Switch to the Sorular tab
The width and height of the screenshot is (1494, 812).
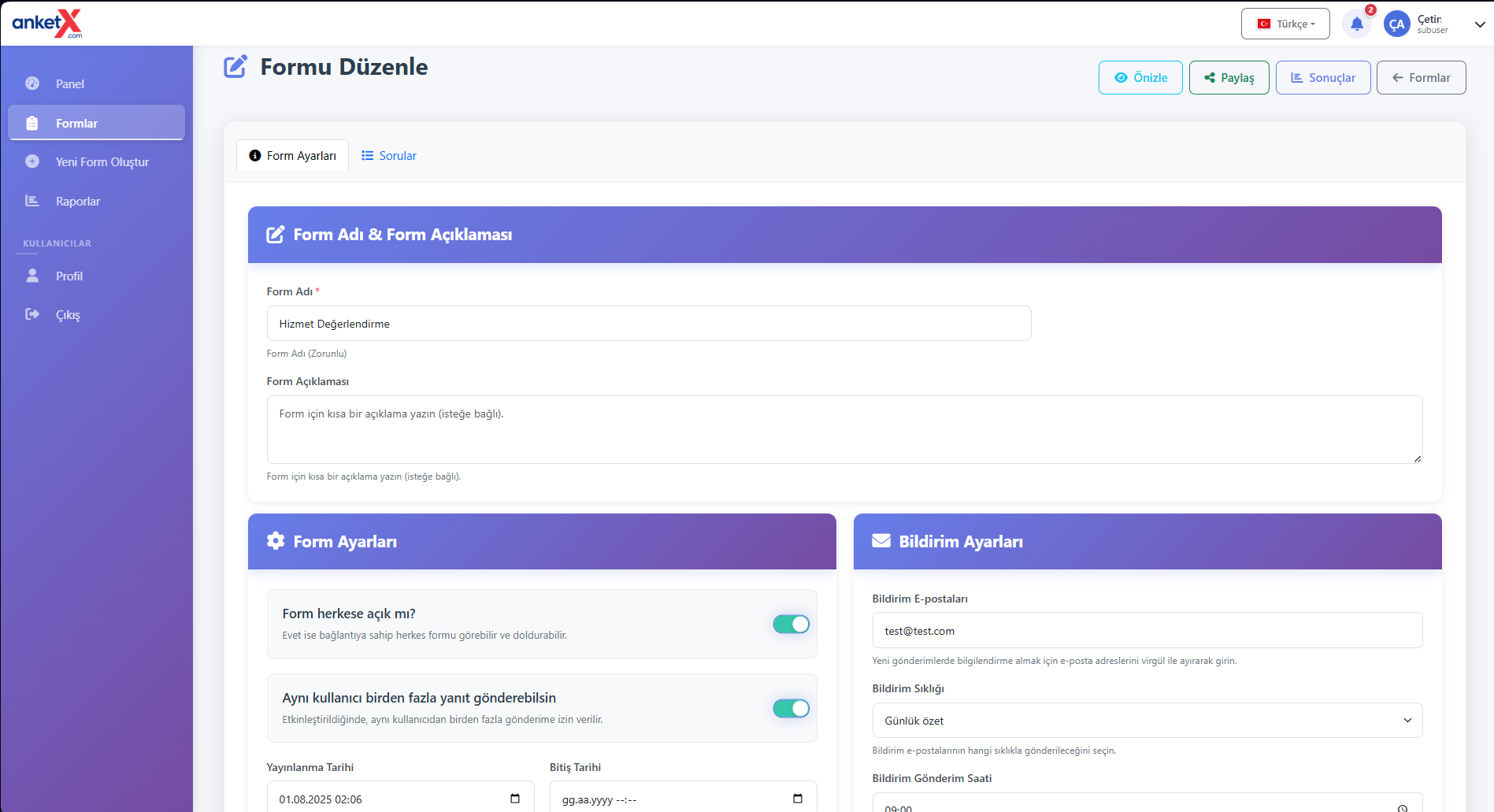point(389,156)
